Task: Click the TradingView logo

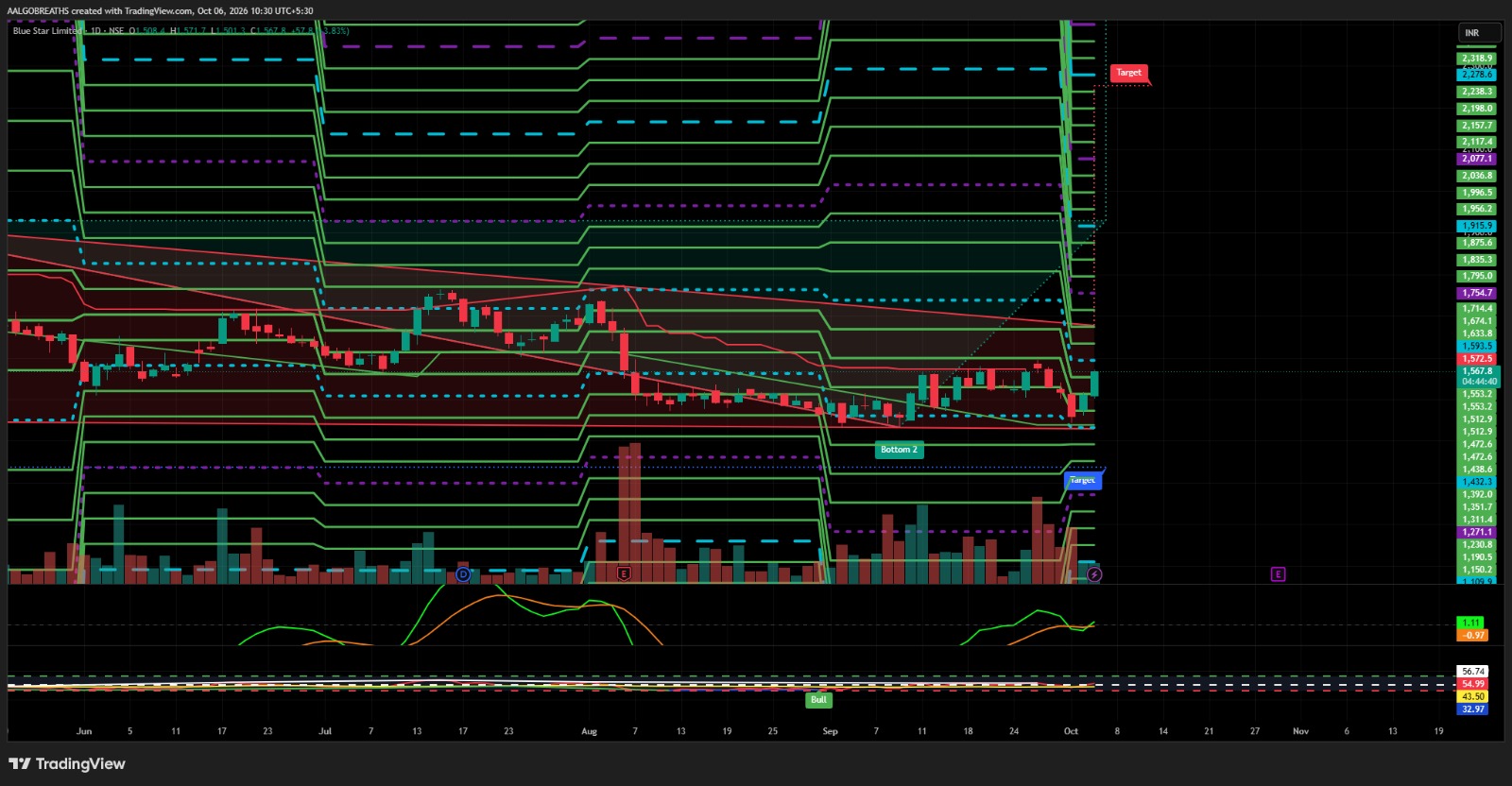Action: 66,763
